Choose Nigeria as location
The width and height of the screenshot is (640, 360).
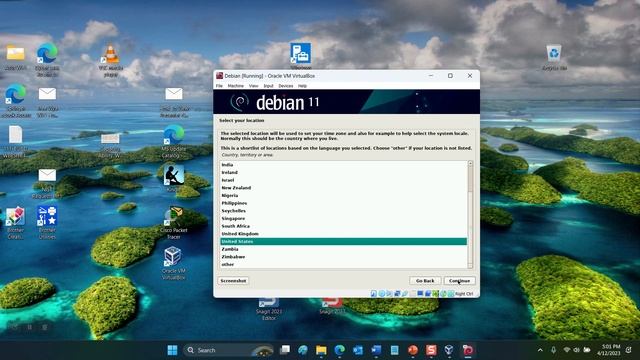[343, 196]
